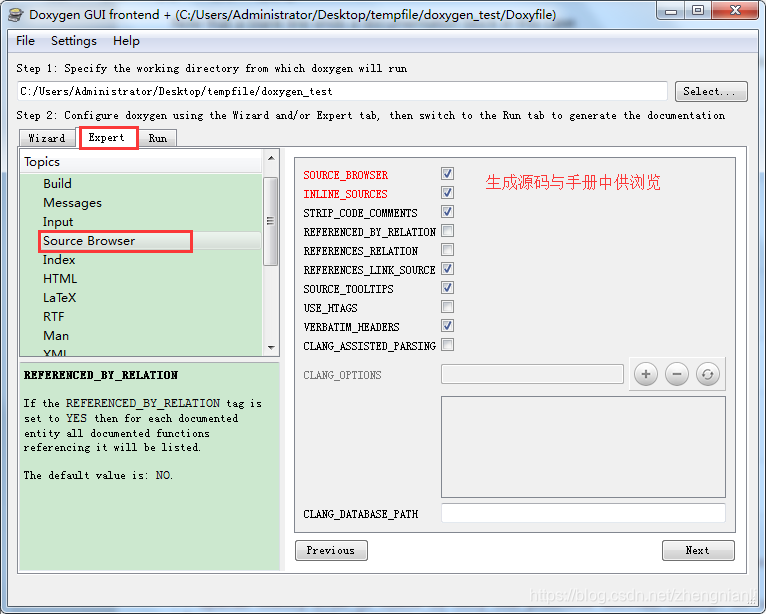The width and height of the screenshot is (766, 614).
Task: Click the CLANG_OPTIONS text input field
Action: pos(532,374)
